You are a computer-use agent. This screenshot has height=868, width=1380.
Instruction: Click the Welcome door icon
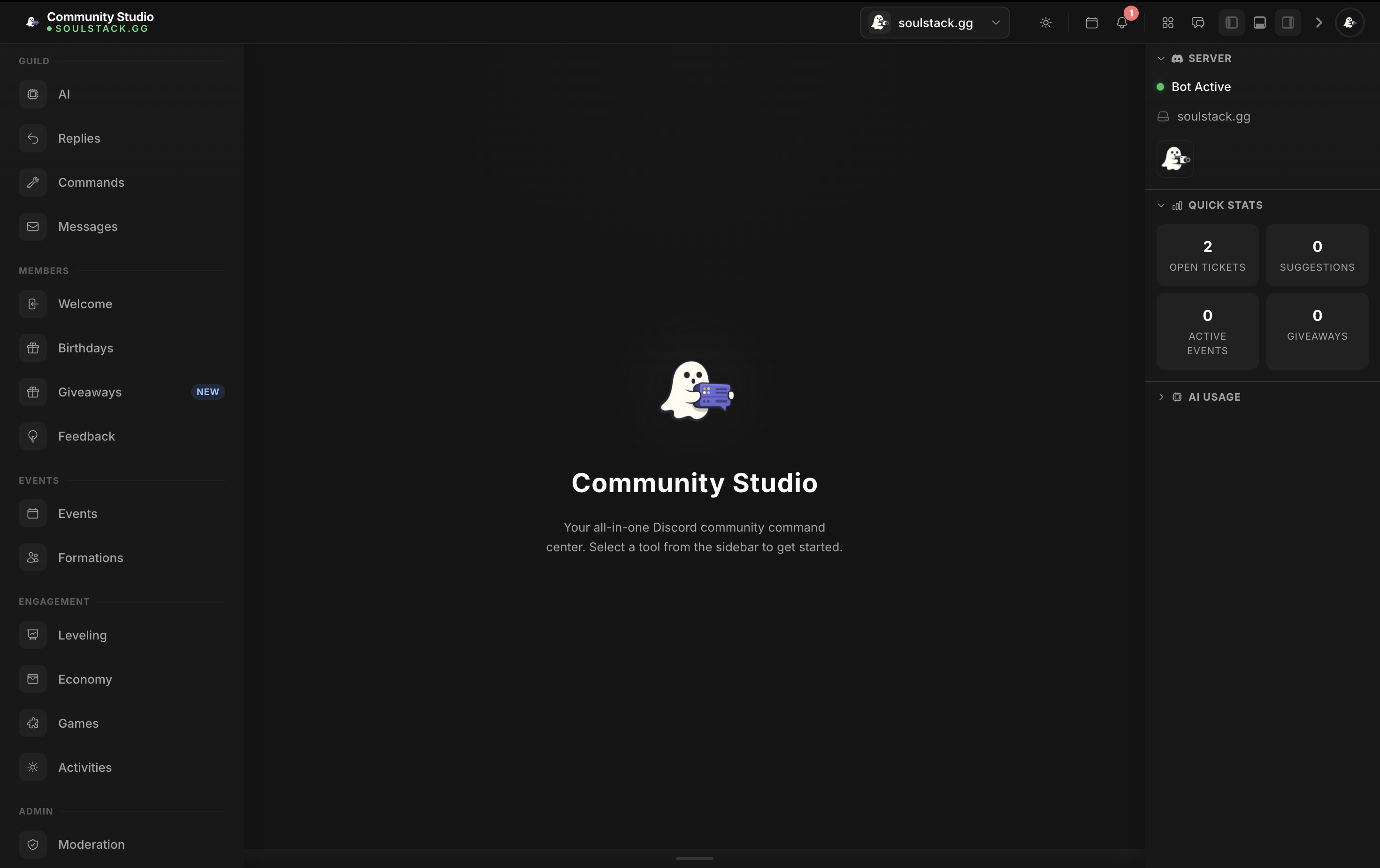(x=33, y=304)
